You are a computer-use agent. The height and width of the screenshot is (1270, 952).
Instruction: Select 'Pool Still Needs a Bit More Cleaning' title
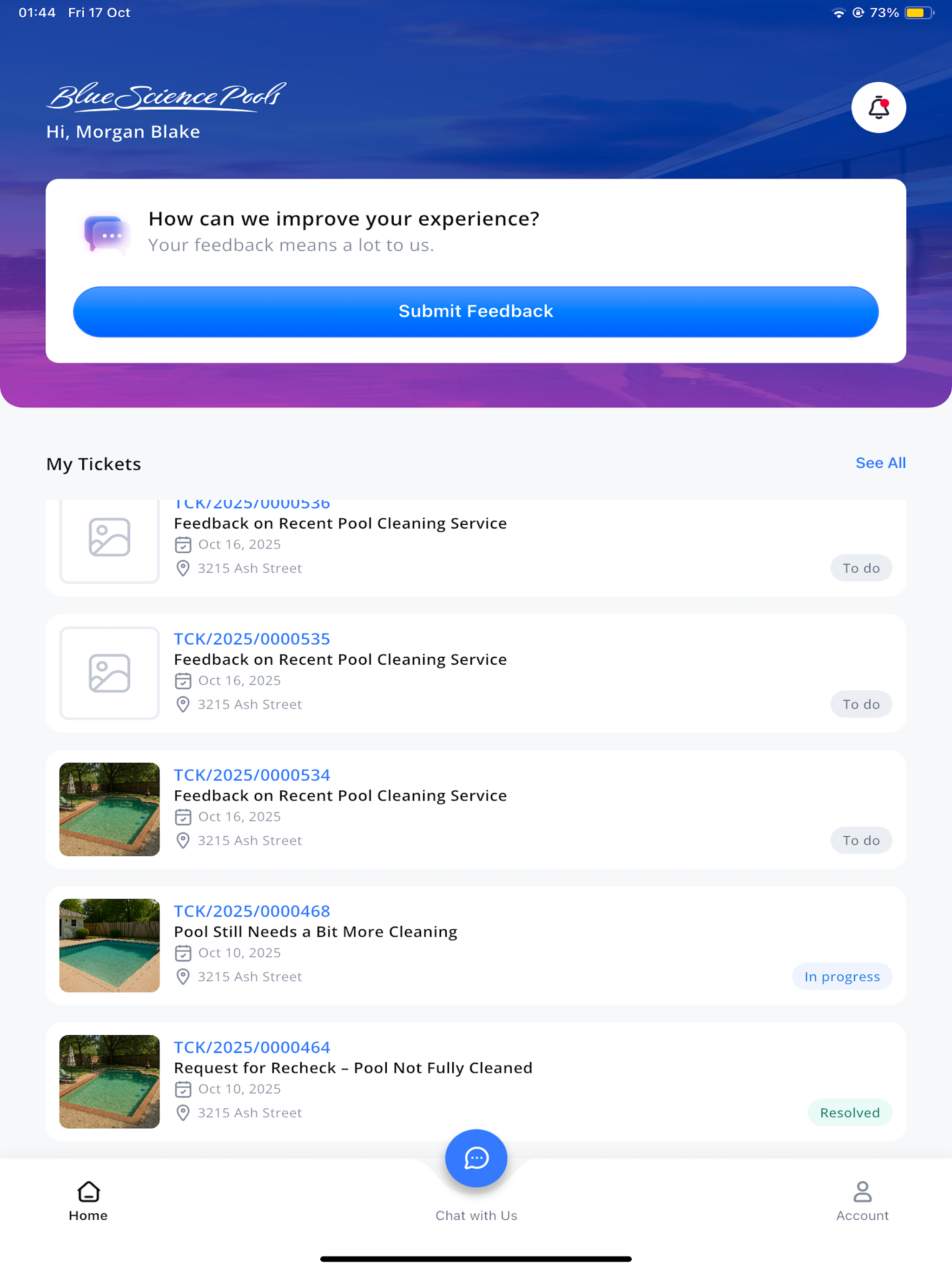click(316, 932)
